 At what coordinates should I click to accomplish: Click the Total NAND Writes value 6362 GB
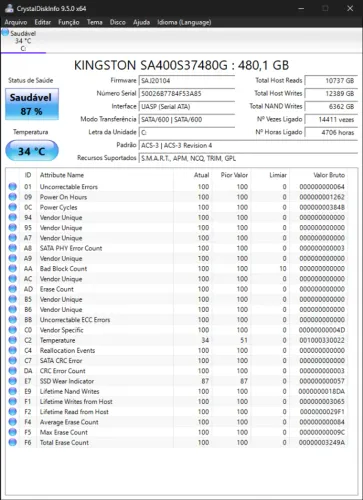click(331, 107)
